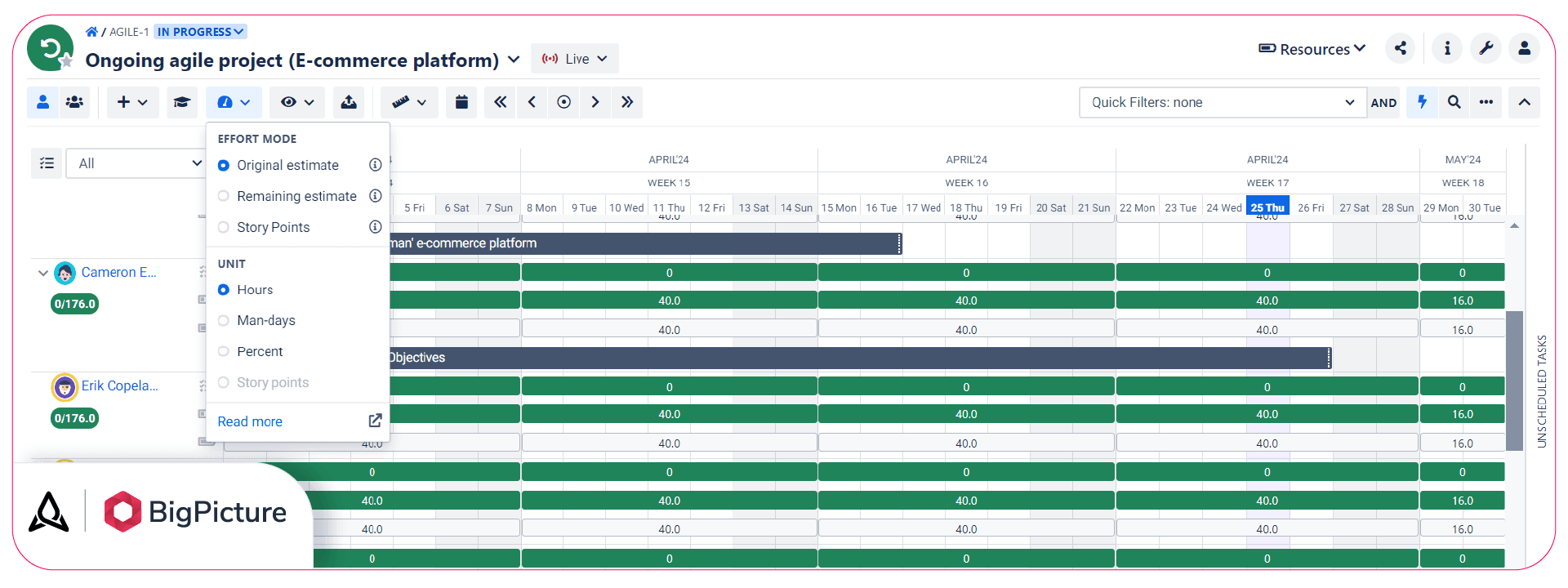Switch to single user resource view

point(42,102)
